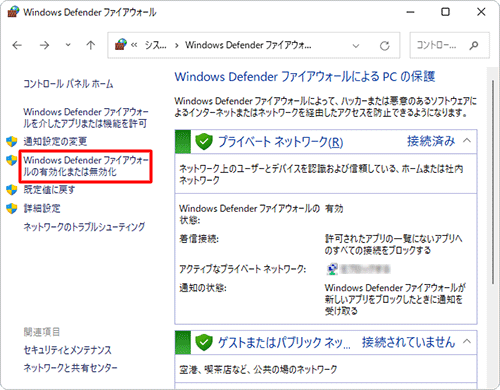Click the ゲストまたはパブリック ネッ... heading
The height and width of the screenshot is (390, 500).
coord(284,343)
